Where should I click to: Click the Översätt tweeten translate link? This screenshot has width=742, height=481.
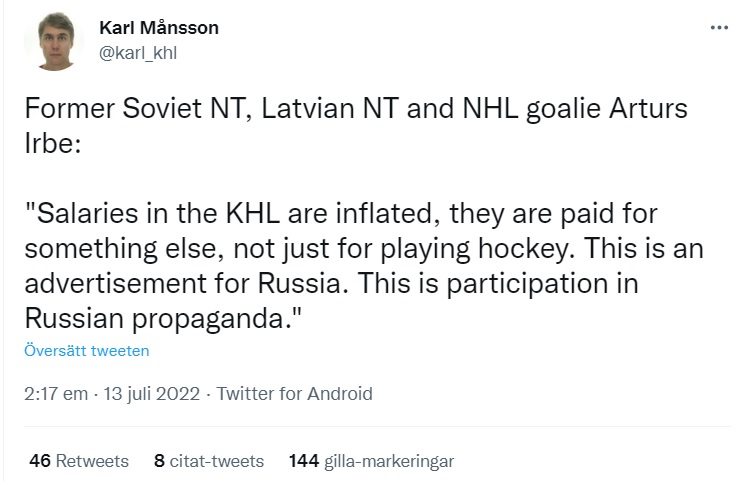86,350
